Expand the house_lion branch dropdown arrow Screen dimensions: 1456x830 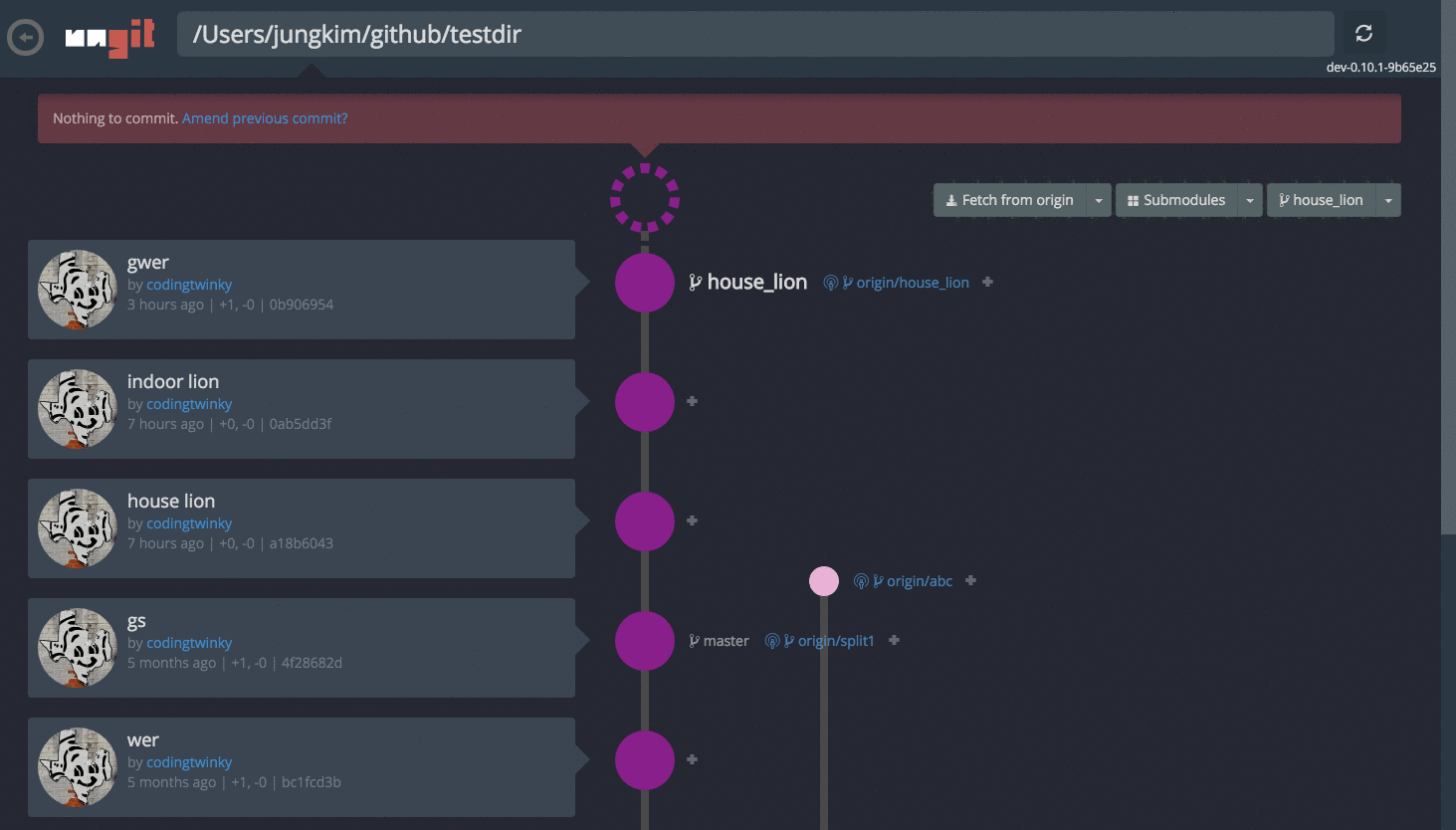[1388, 200]
